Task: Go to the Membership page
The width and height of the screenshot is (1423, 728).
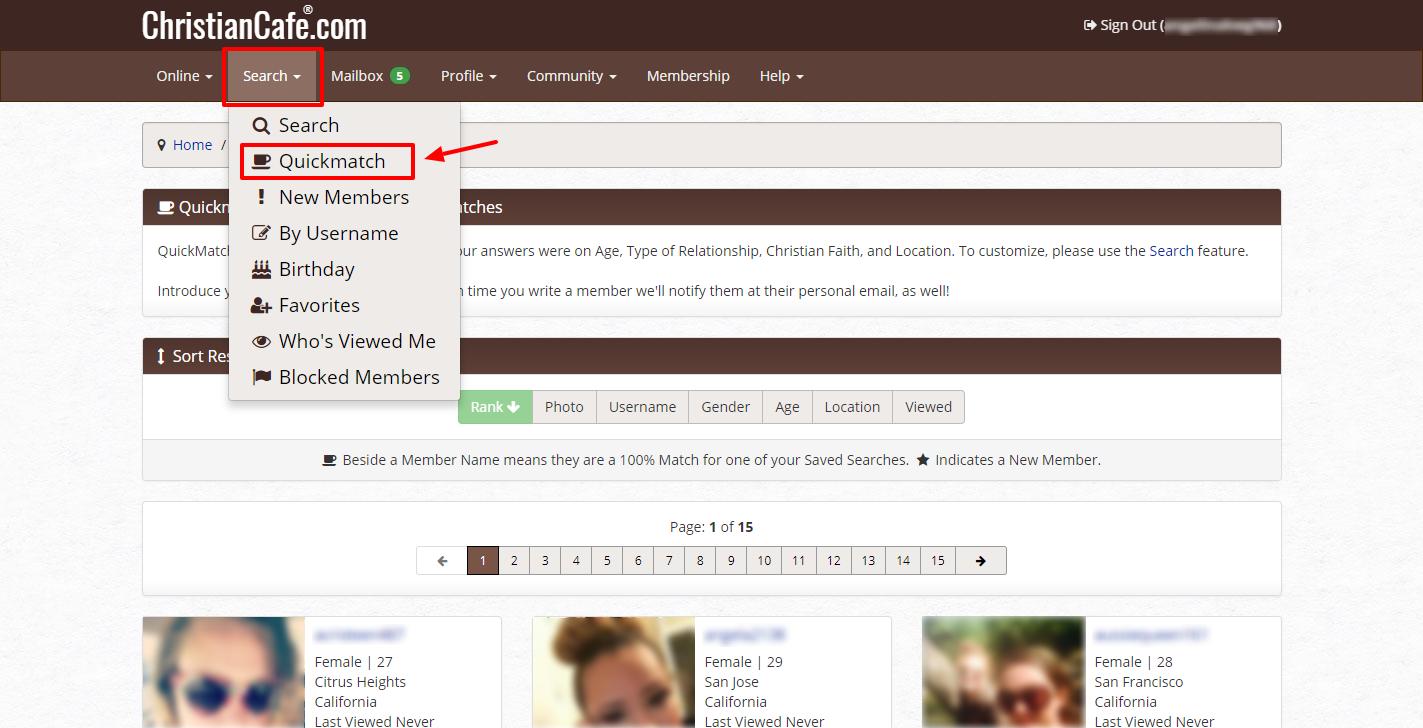Action: coord(688,76)
